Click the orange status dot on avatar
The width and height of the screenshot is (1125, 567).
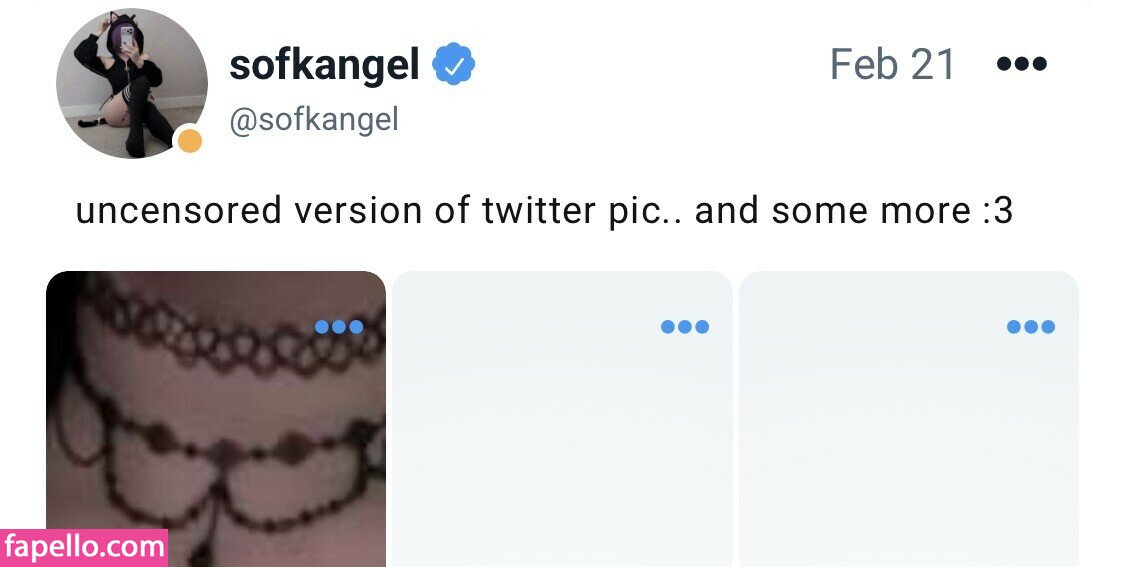[x=188, y=141]
